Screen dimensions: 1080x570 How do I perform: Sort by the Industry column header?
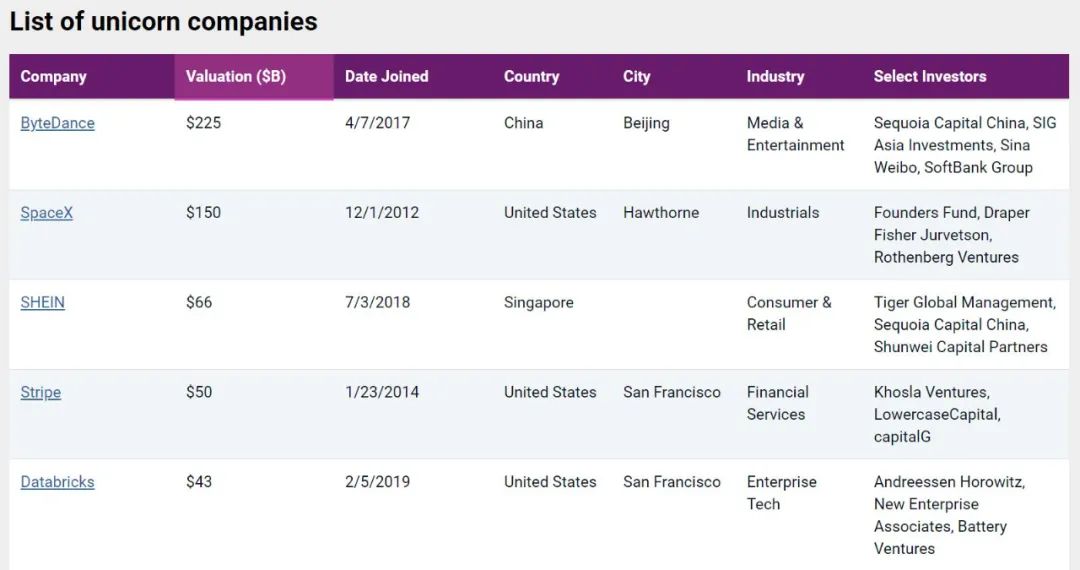799,76
